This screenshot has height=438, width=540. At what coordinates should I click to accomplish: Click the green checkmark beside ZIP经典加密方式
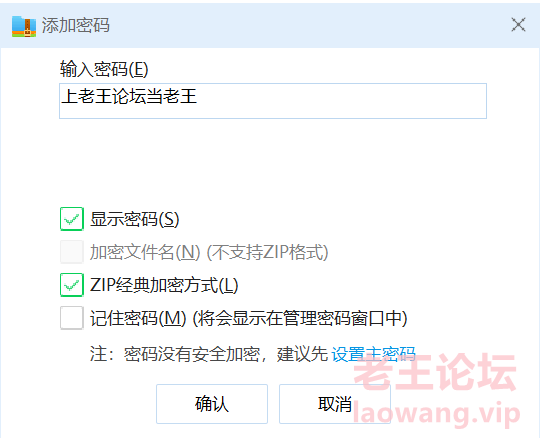point(72,285)
